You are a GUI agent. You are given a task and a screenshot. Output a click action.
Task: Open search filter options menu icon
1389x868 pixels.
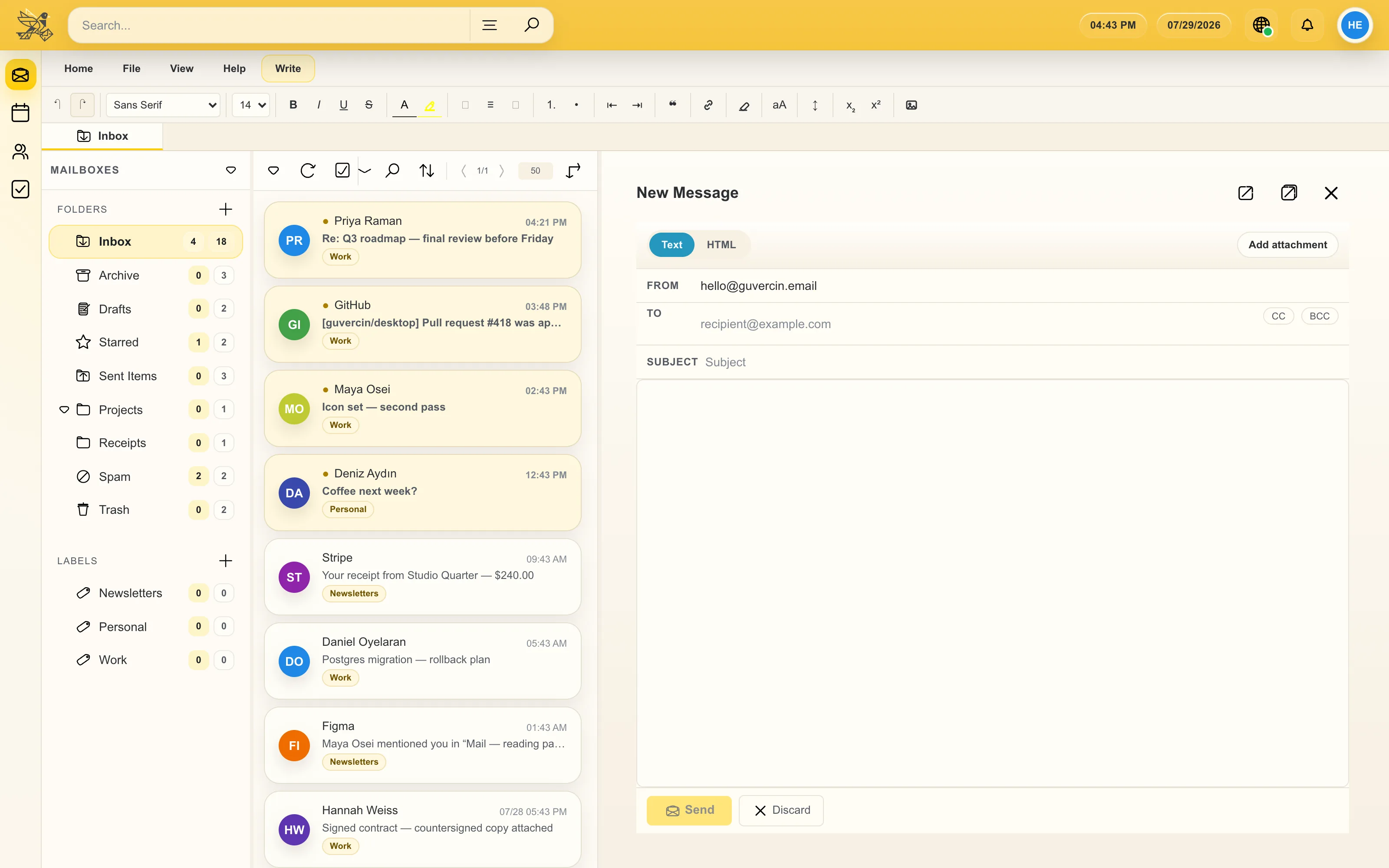click(489, 25)
